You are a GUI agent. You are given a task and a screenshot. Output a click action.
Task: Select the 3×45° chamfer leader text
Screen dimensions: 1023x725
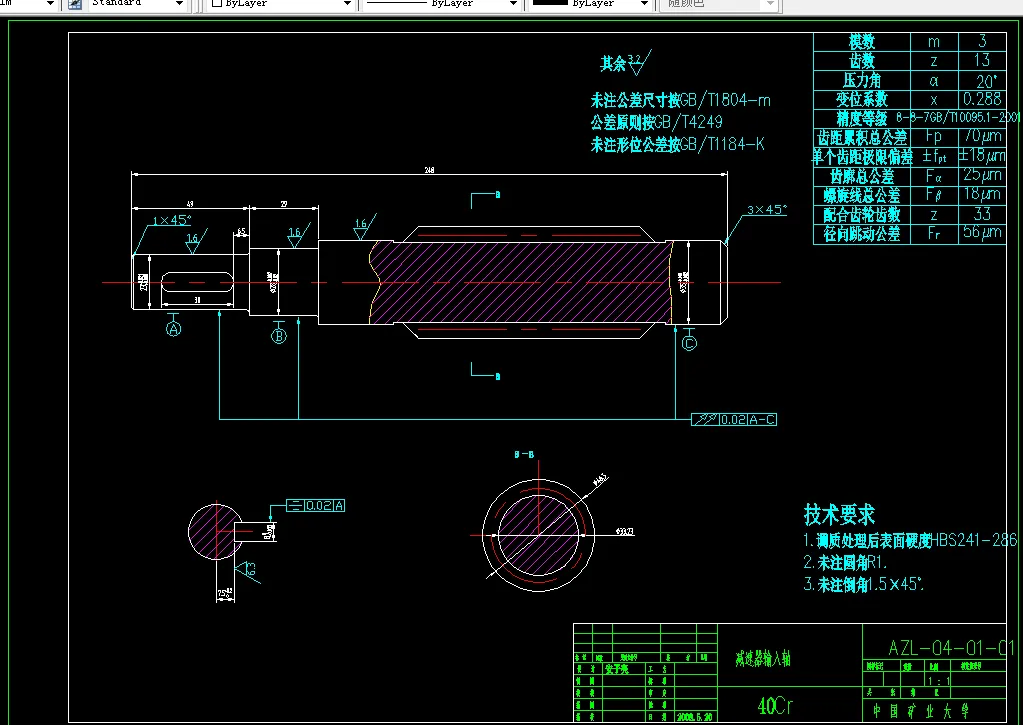point(767,209)
